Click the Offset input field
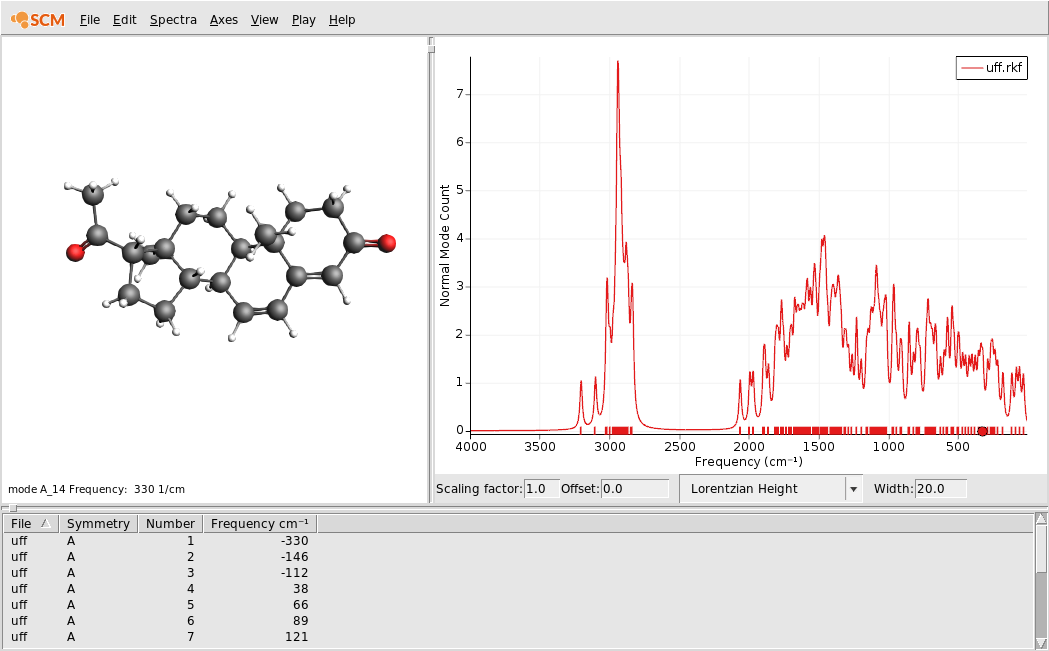The height and width of the screenshot is (651, 1049). point(634,489)
